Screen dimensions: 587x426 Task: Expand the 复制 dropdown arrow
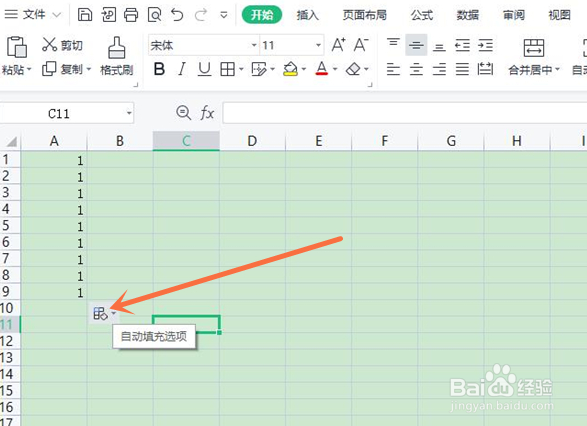click(89, 69)
